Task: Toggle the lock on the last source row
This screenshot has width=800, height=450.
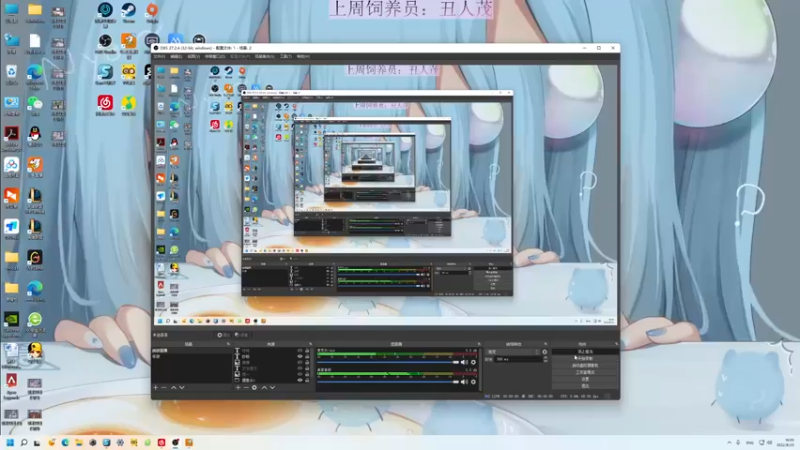Action: pos(307,380)
